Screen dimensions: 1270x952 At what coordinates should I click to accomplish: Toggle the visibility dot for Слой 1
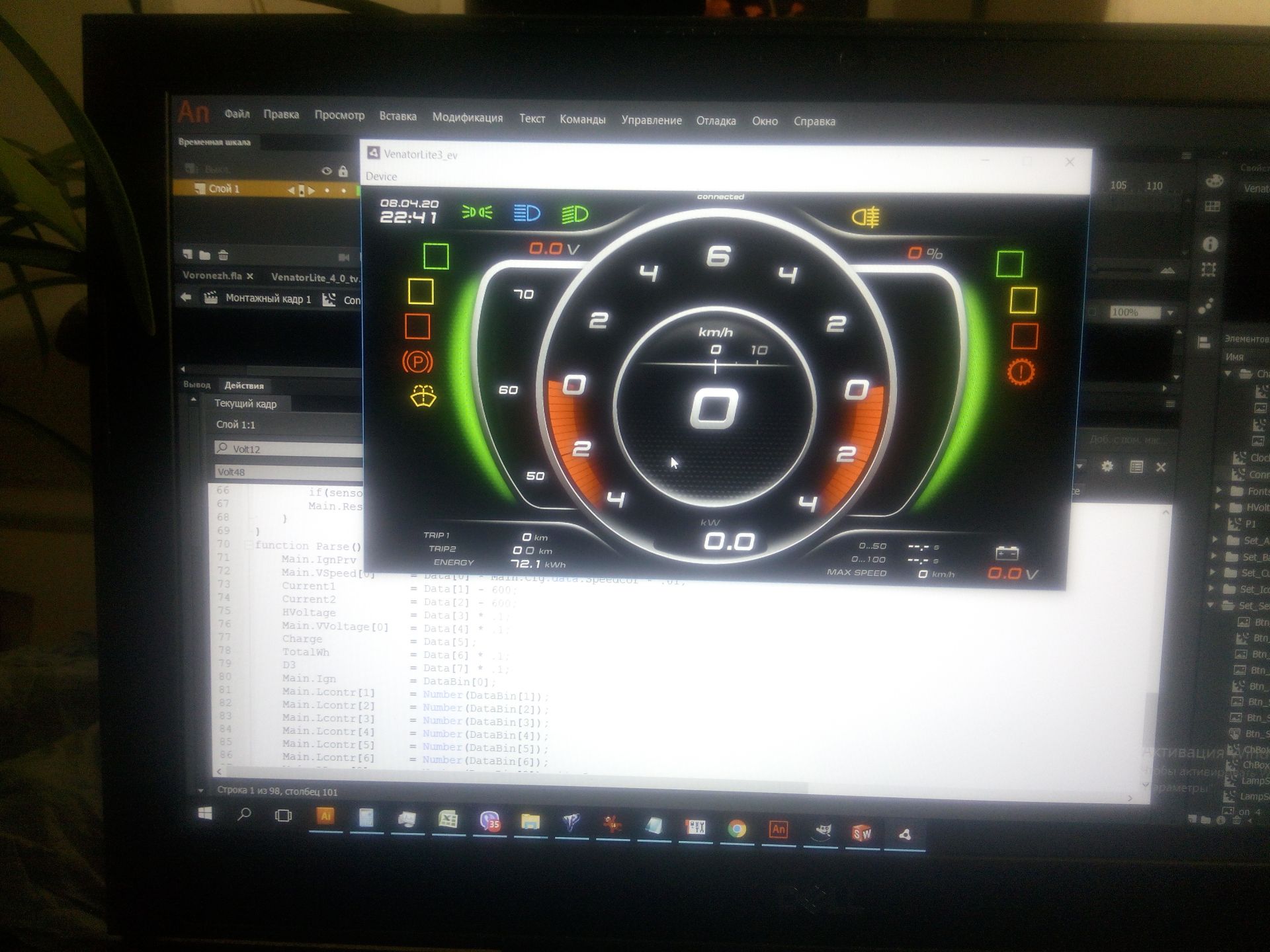[327, 190]
